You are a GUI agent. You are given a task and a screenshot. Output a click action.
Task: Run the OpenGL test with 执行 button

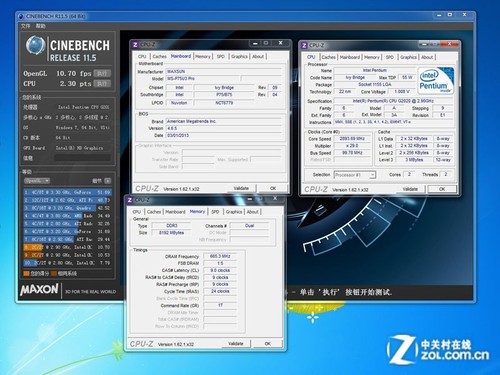click(102, 73)
